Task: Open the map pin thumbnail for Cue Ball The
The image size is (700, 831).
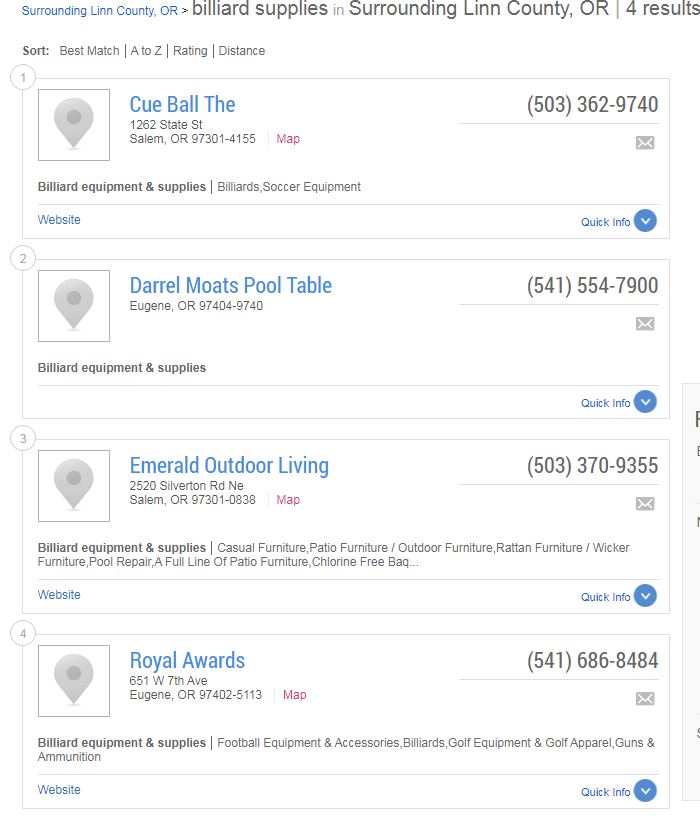Action: (x=74, y=125)
